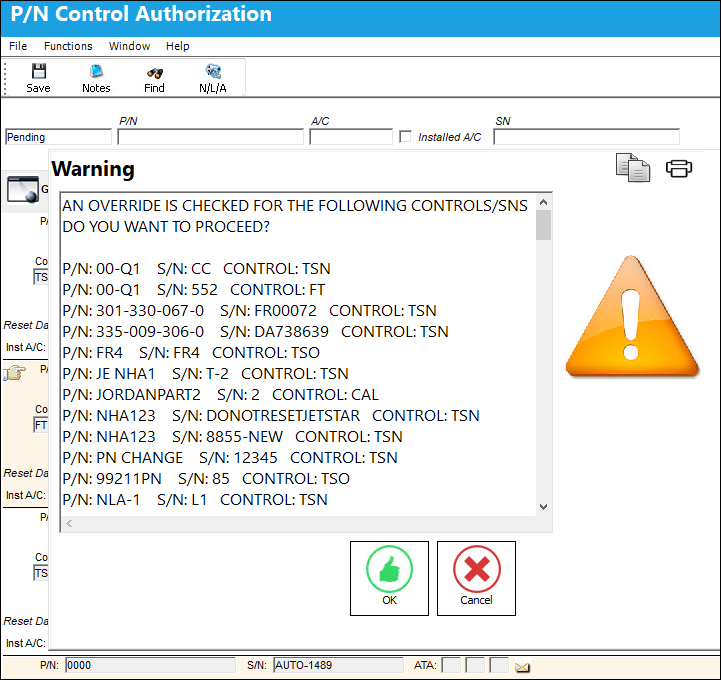The width and height of the screenshot is (721, 680).
Task: Click the horizontal scroll left arrow
Action: pos(69,523)
